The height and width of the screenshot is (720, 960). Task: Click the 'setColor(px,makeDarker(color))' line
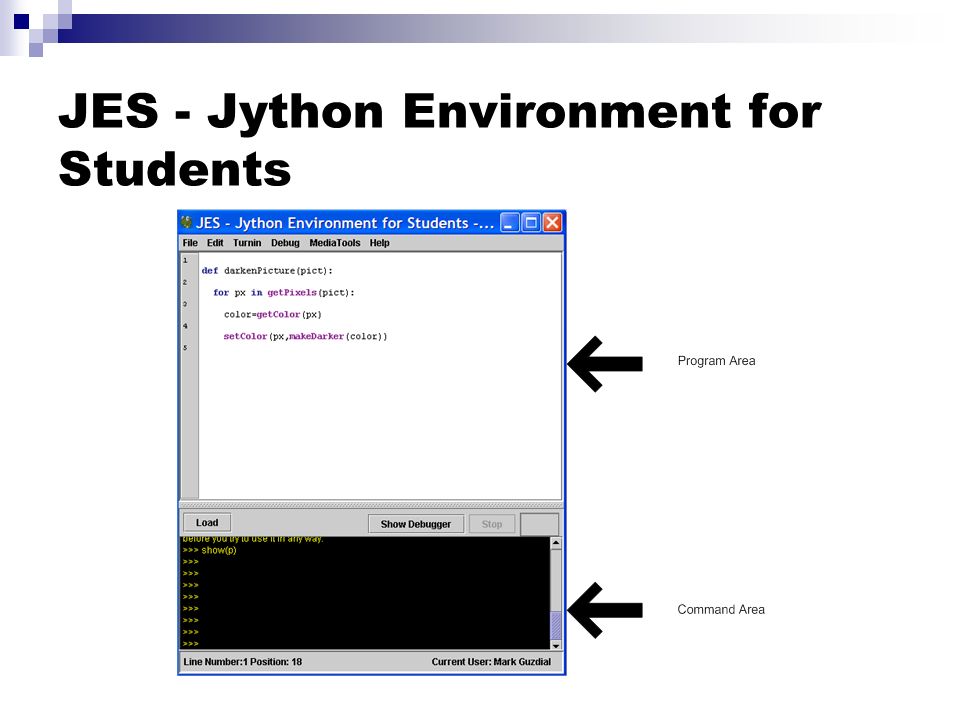pos(306,337)
